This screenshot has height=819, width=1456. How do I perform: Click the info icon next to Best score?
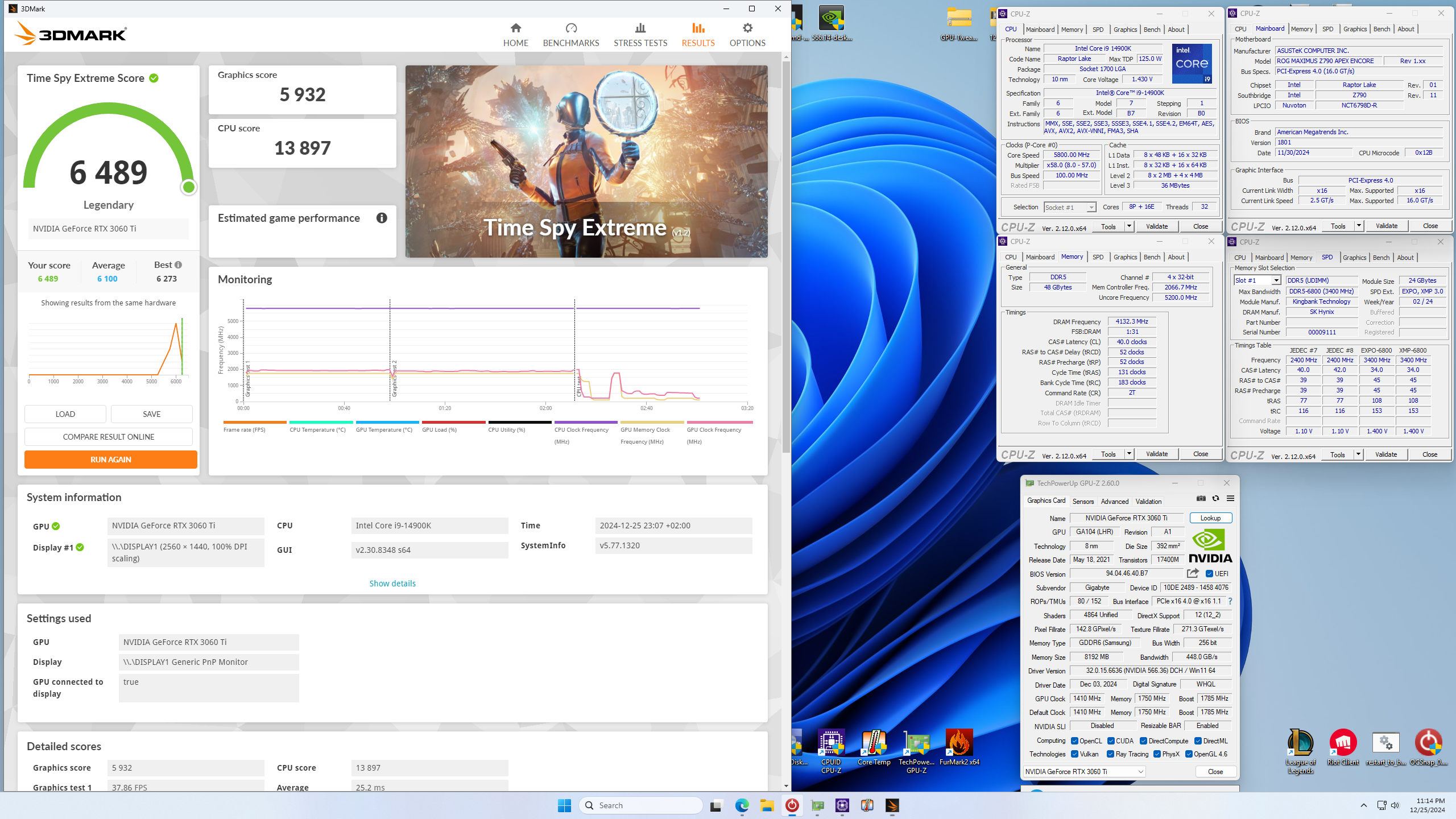(179, 265)
